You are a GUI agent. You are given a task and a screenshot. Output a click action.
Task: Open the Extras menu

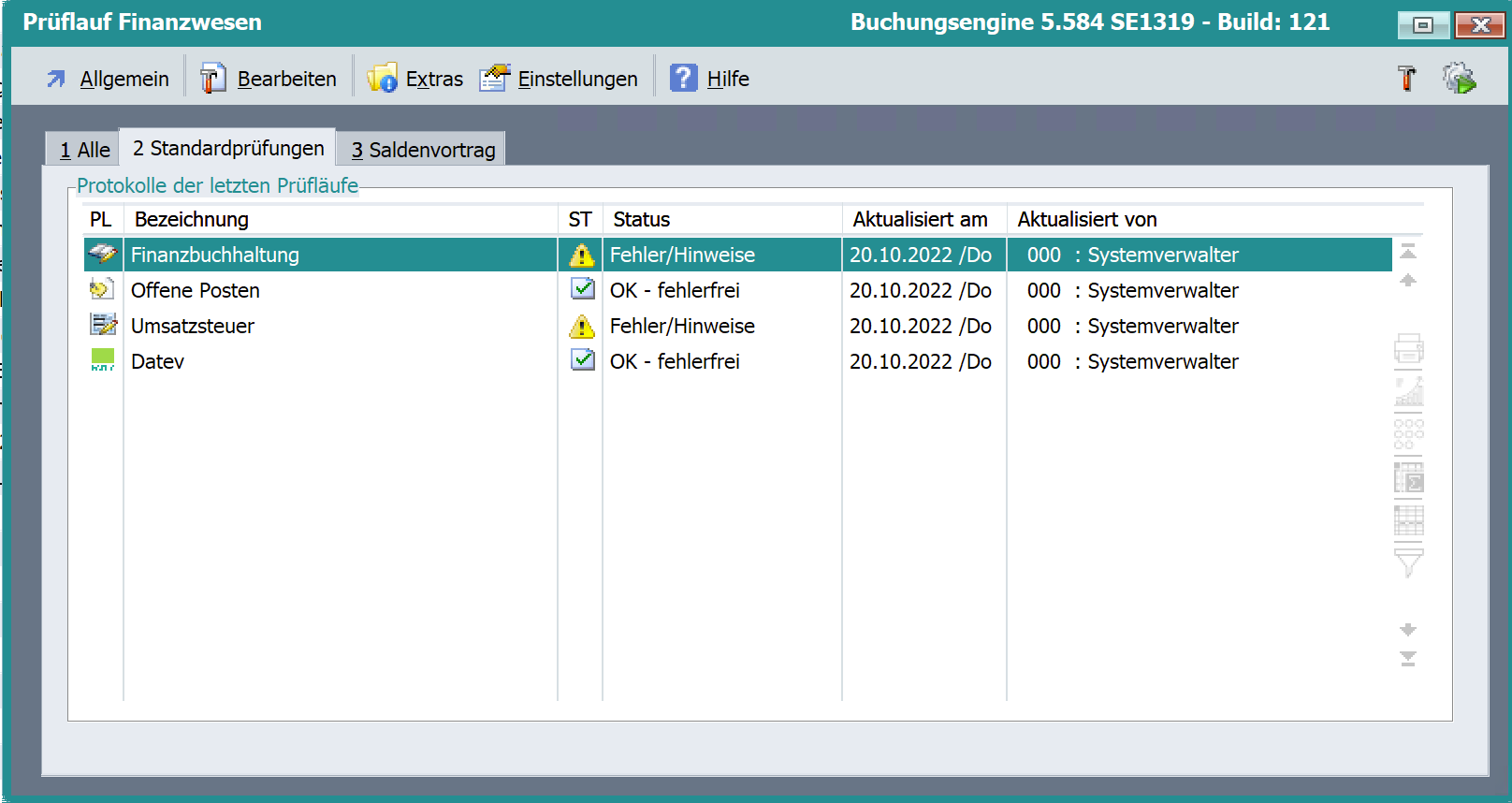click(415, 79)
